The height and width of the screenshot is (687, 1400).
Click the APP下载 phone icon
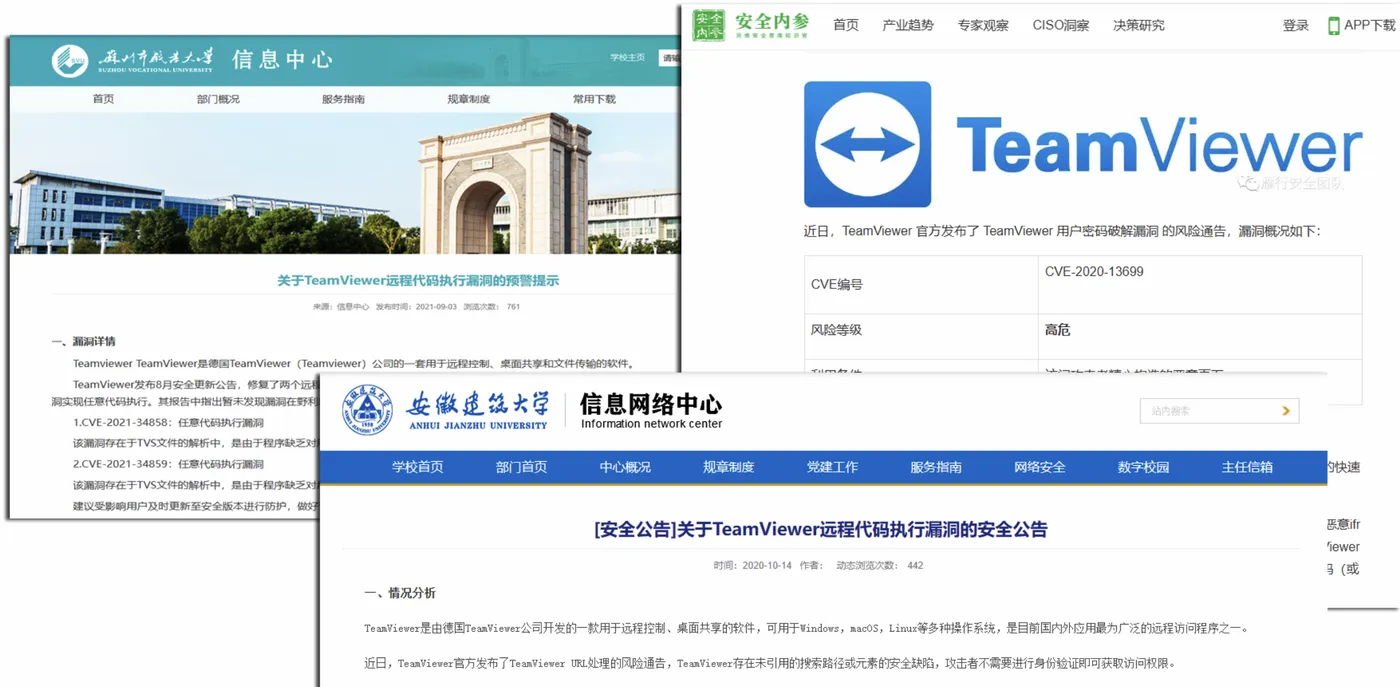click(1333, 26)
